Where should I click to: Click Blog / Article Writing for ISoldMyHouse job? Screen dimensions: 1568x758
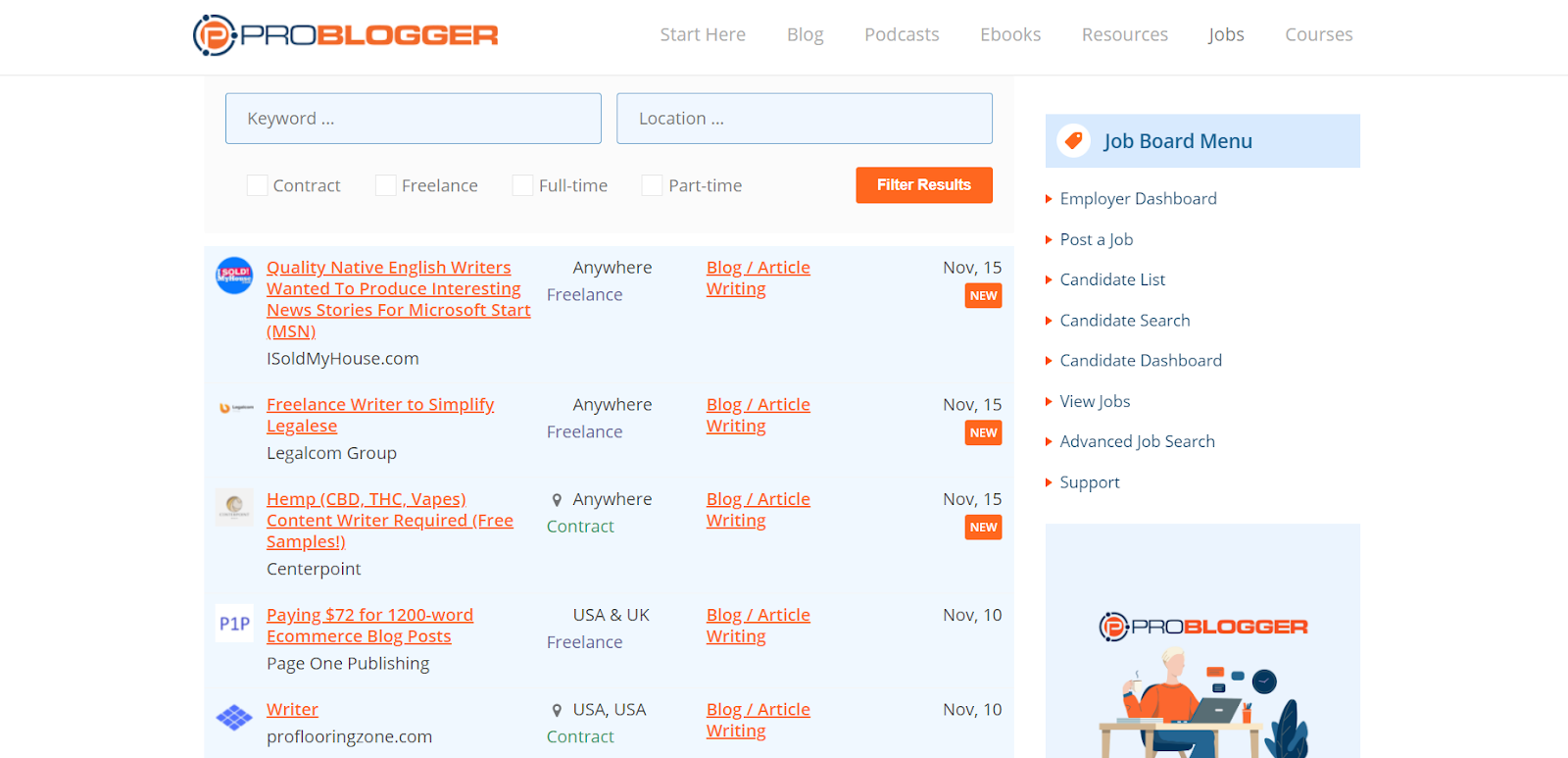click(758, 278)
